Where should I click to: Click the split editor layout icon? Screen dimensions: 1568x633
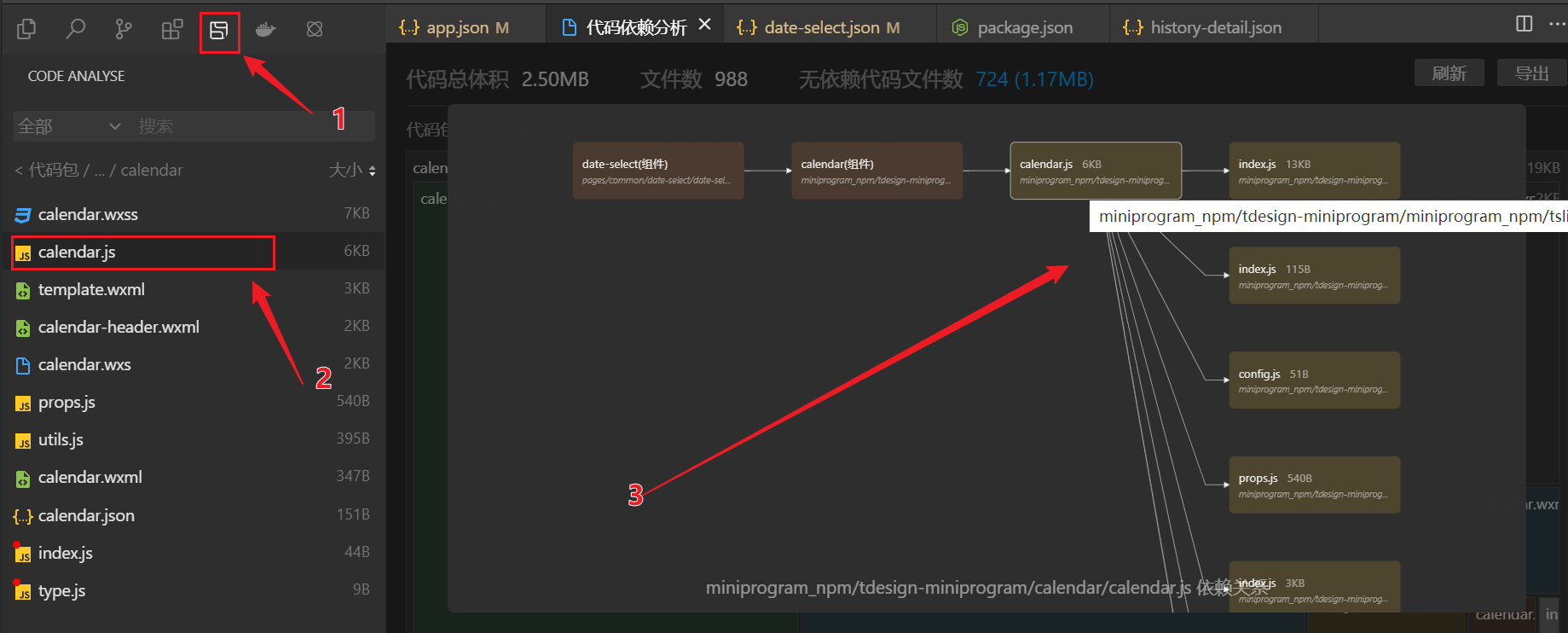[x=1524, y=24]
